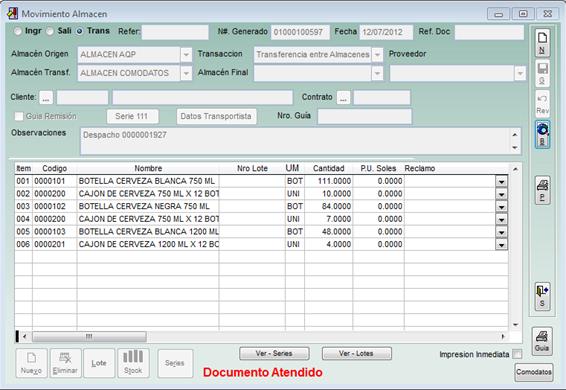The width and height of the screenshot is (566, 390).
Task: Click the quantity cell 111.0000
Action: 328,181
